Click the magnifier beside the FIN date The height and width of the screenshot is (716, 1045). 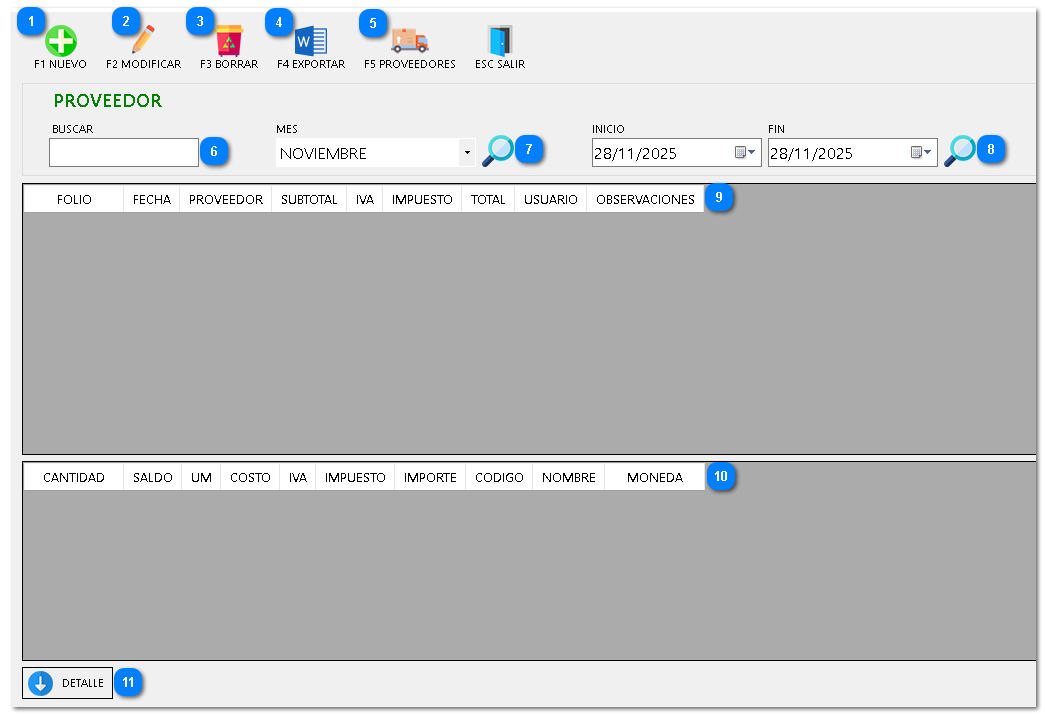(959, 151)
